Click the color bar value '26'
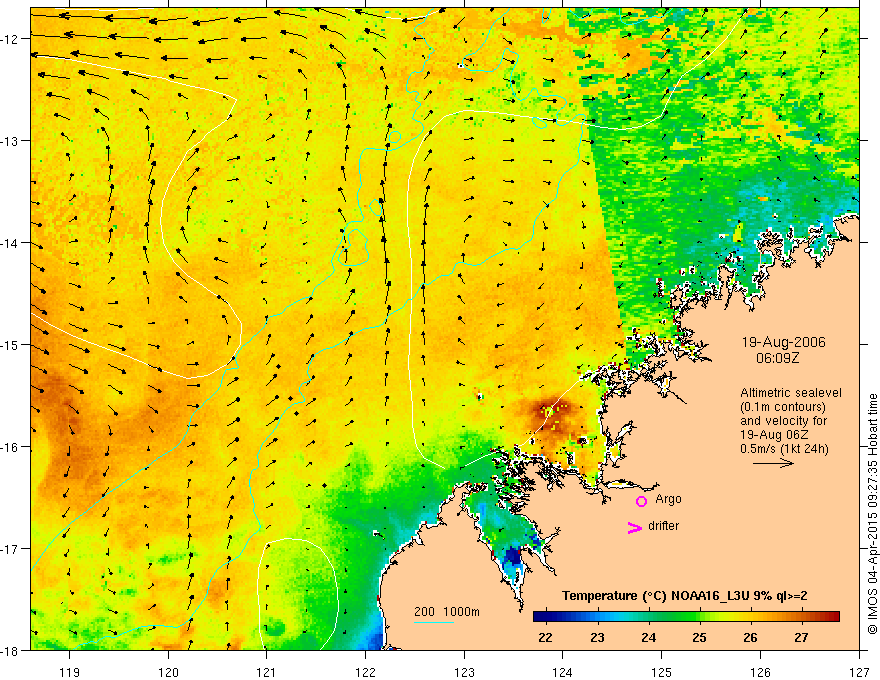This screenshot has height=680, width=880. click(750, 637)
